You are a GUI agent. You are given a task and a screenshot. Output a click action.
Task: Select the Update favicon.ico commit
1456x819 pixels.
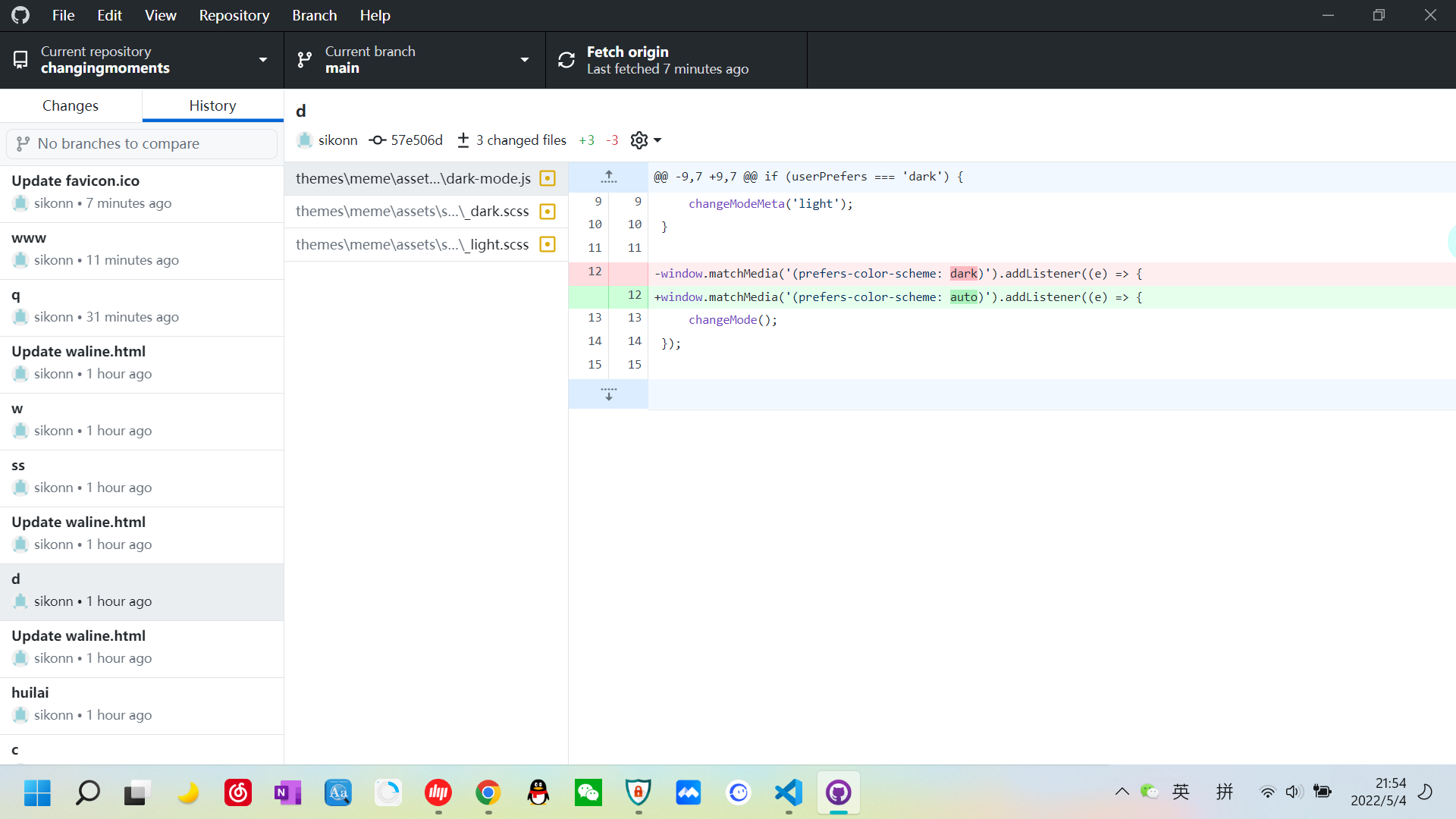tap(142, 192)
